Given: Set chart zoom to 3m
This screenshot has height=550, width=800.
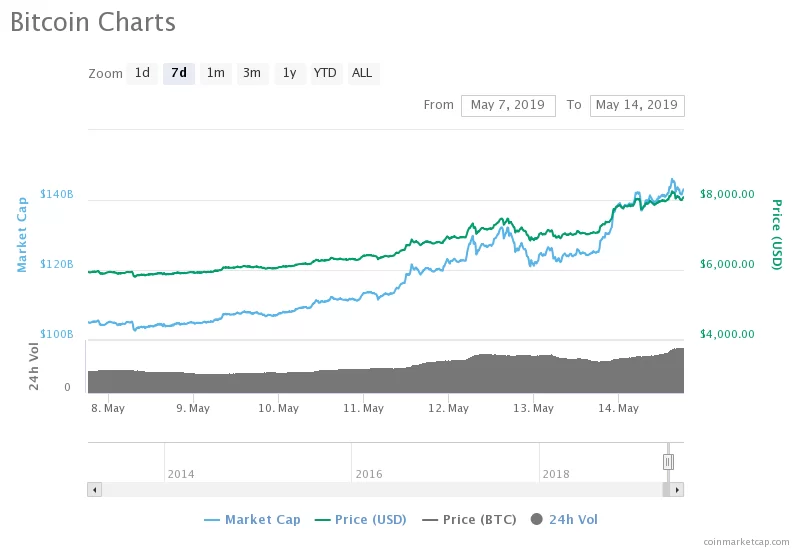Looking at the screenshot, I should click(x=252, y=73).
